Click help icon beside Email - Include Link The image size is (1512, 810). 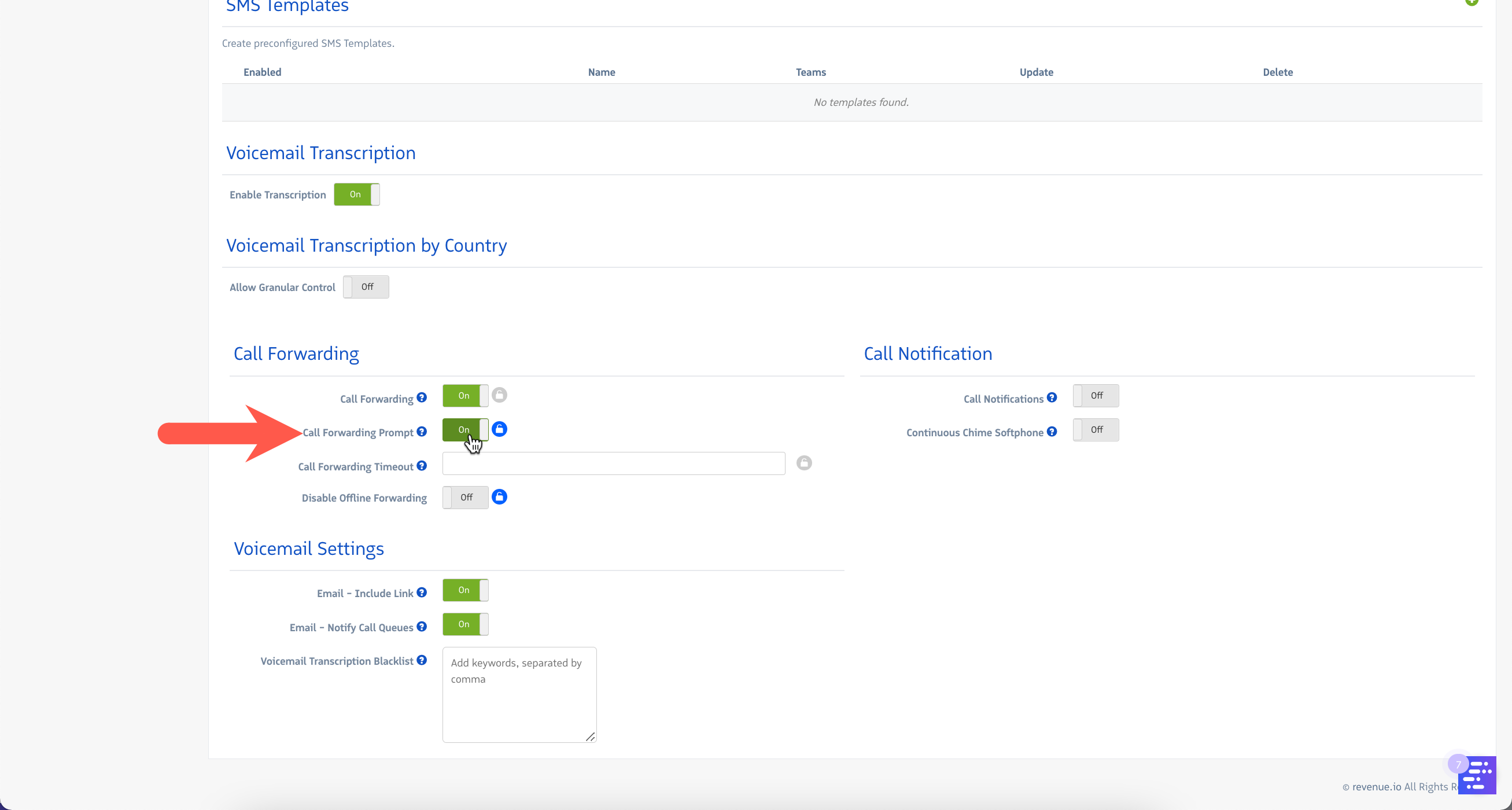(x=422, y=593)
